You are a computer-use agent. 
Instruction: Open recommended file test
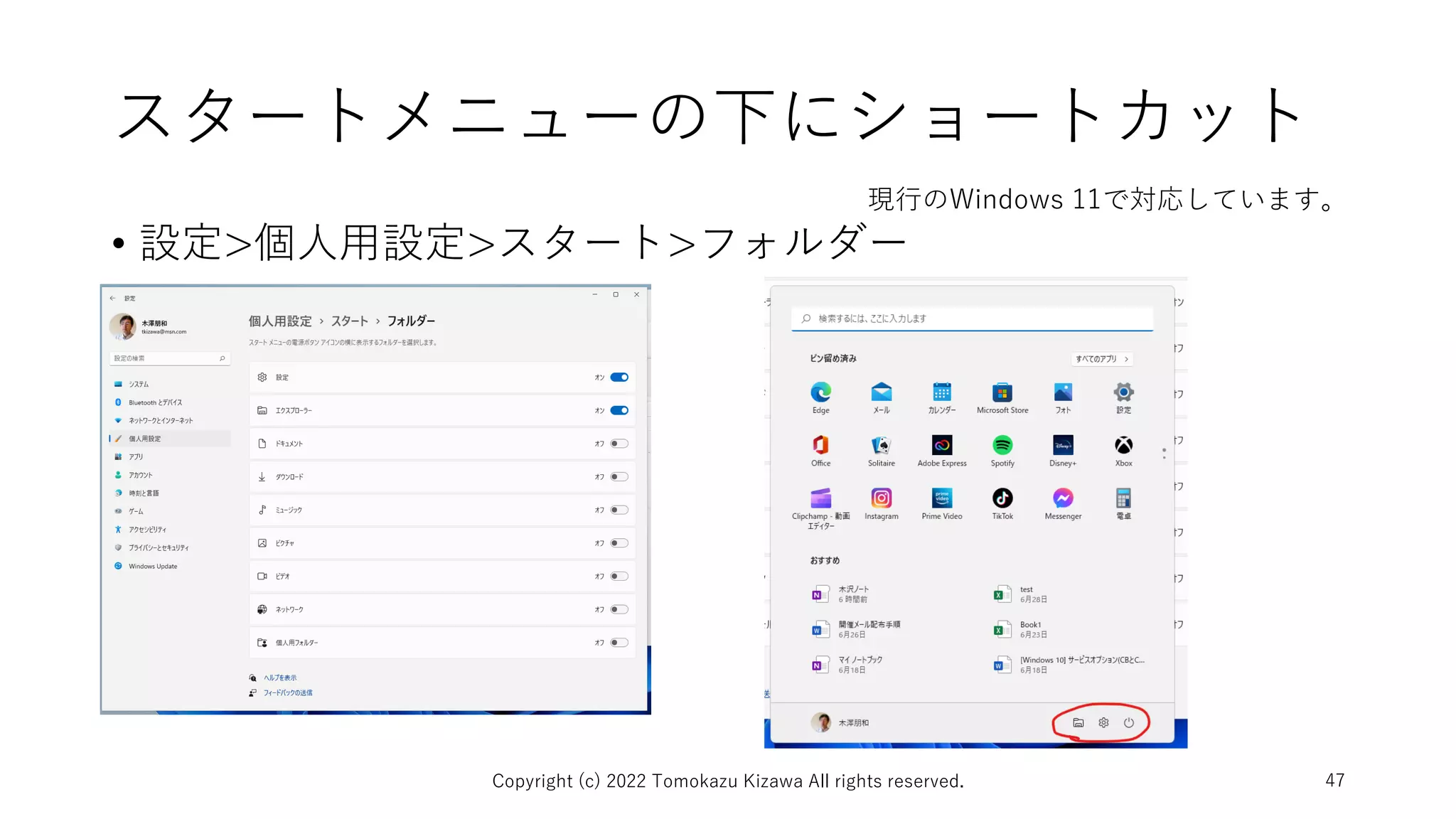(1020, 594)
